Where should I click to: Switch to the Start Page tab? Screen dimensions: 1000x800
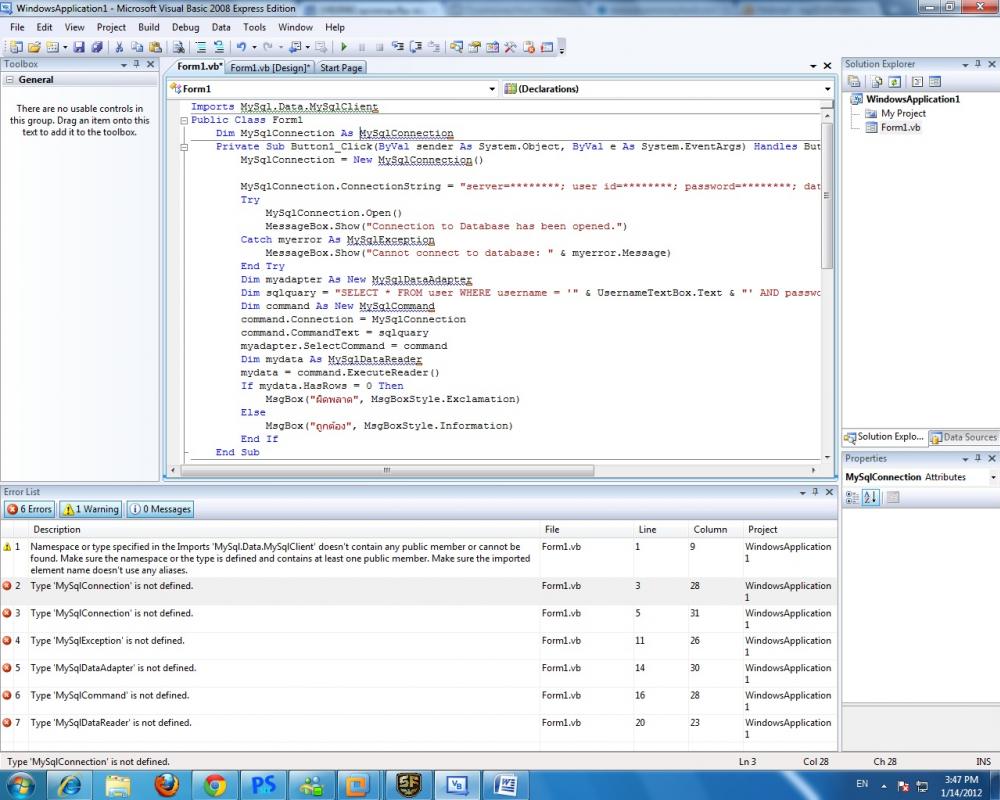[341, 68]
